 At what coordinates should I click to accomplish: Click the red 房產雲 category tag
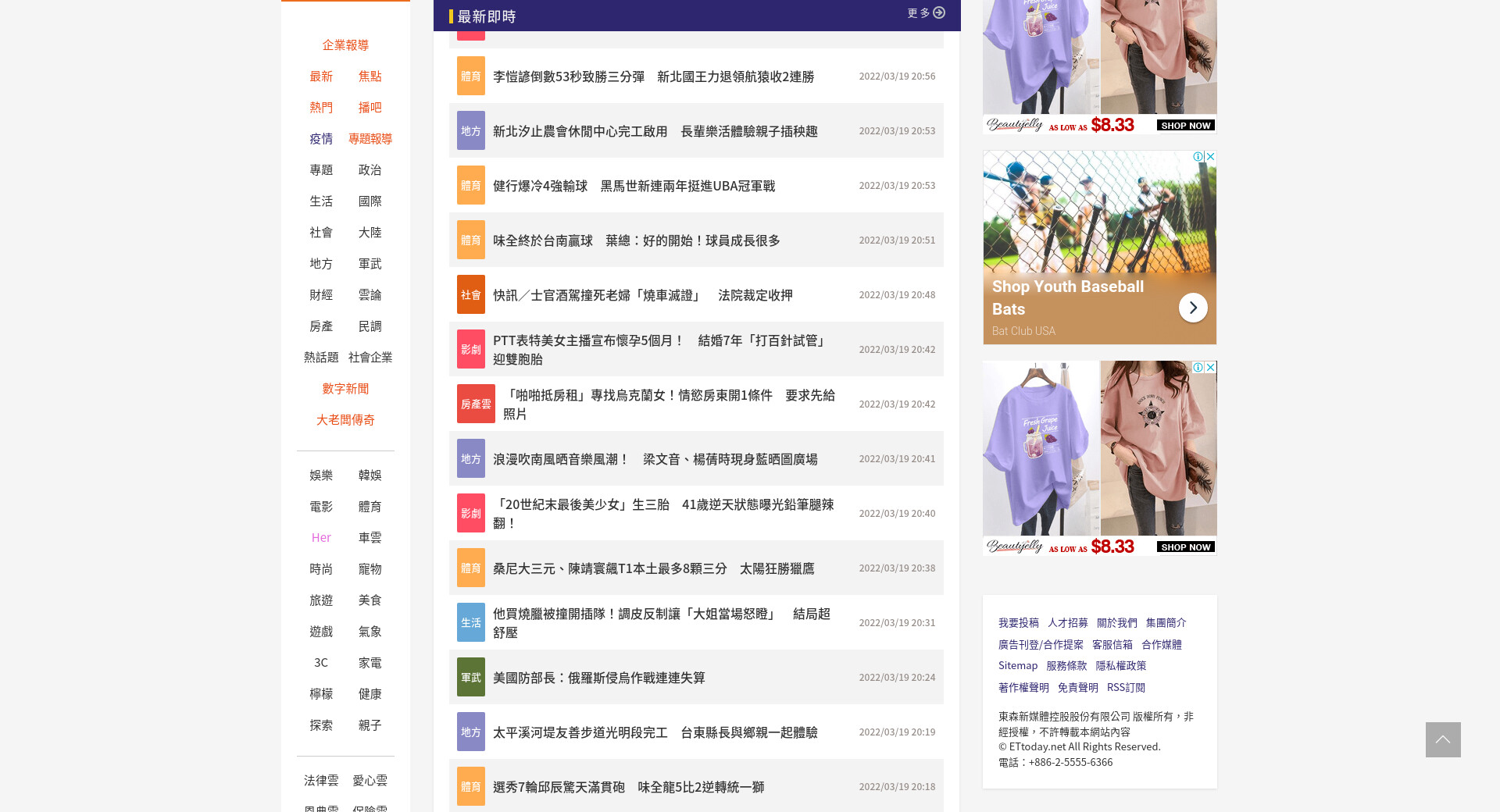[475, 404]
